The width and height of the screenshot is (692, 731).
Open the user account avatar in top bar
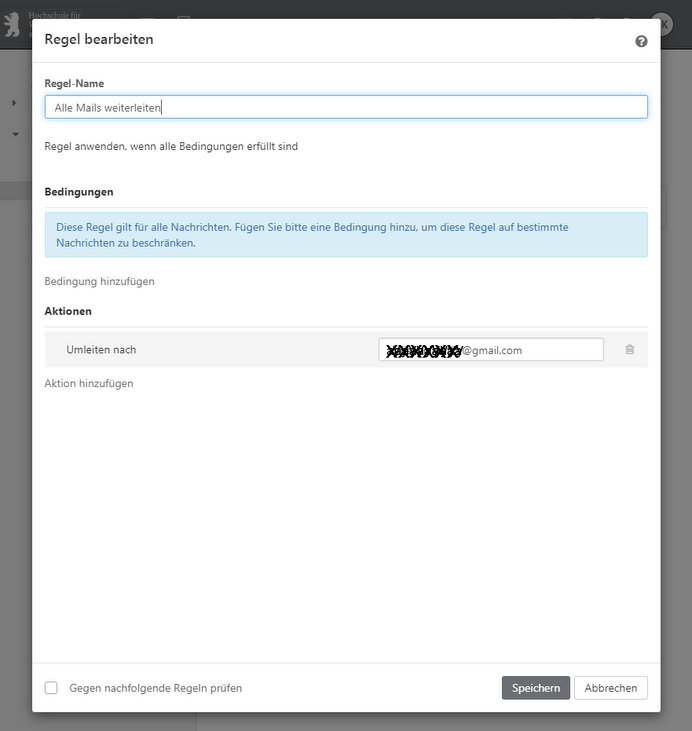coord(661,25)
